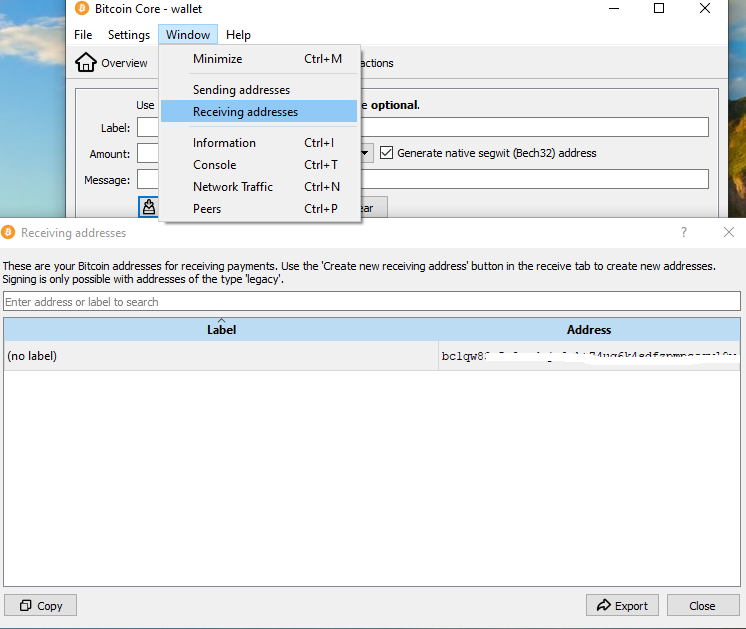Click the Message input field

tap(423, 179)
